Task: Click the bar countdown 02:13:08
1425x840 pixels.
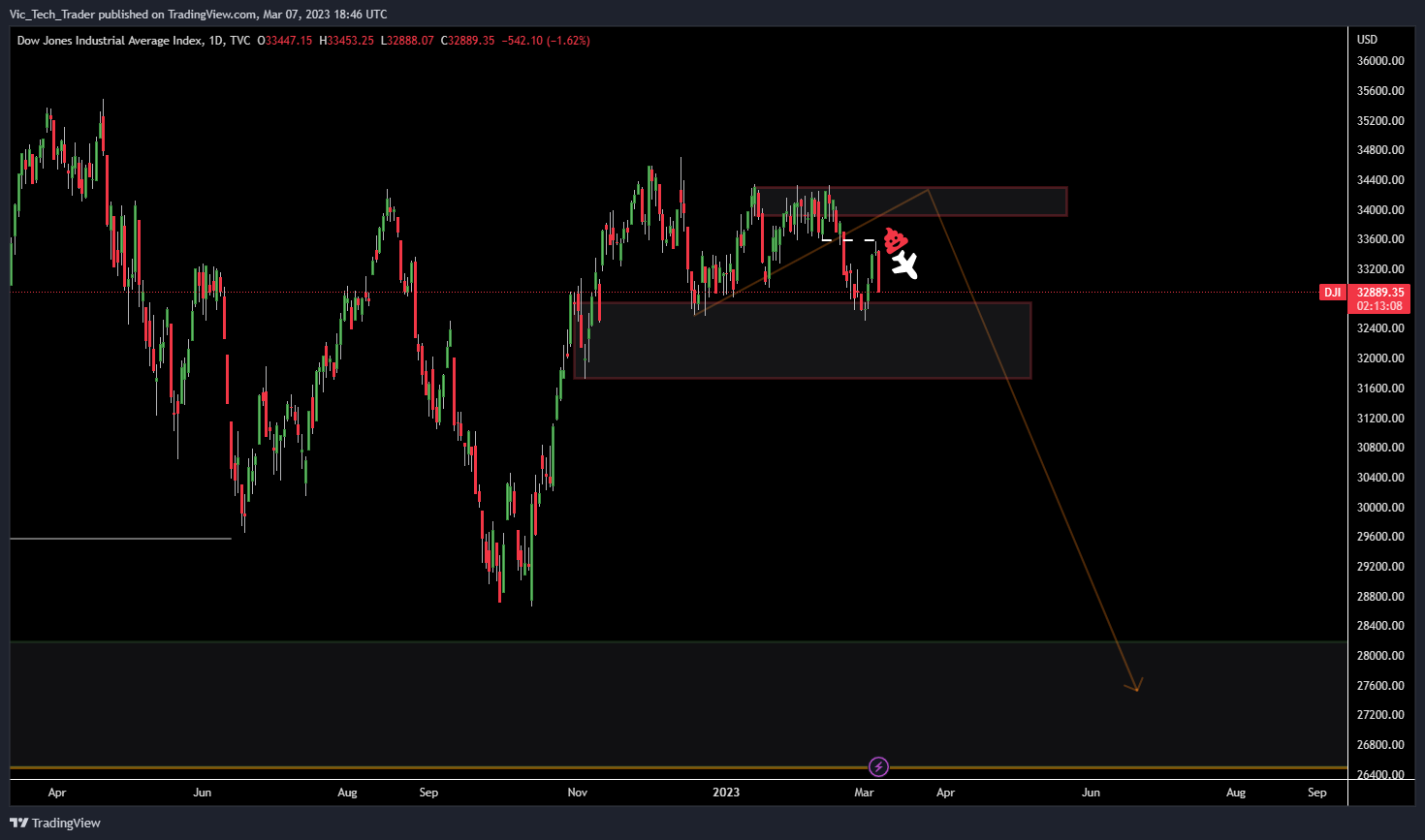Action: (x=1380, y=306)
